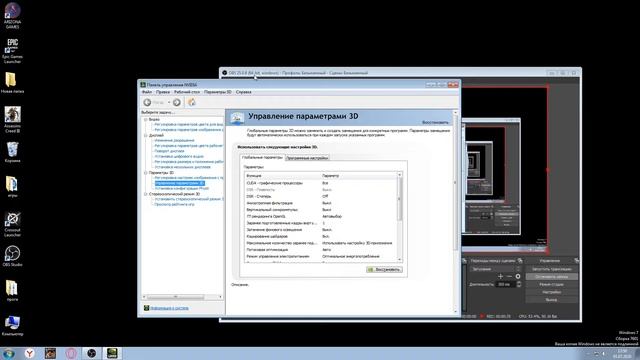Click Arizona Games desktop icon
Screen dimensions: 640x360
coord(12,16)
